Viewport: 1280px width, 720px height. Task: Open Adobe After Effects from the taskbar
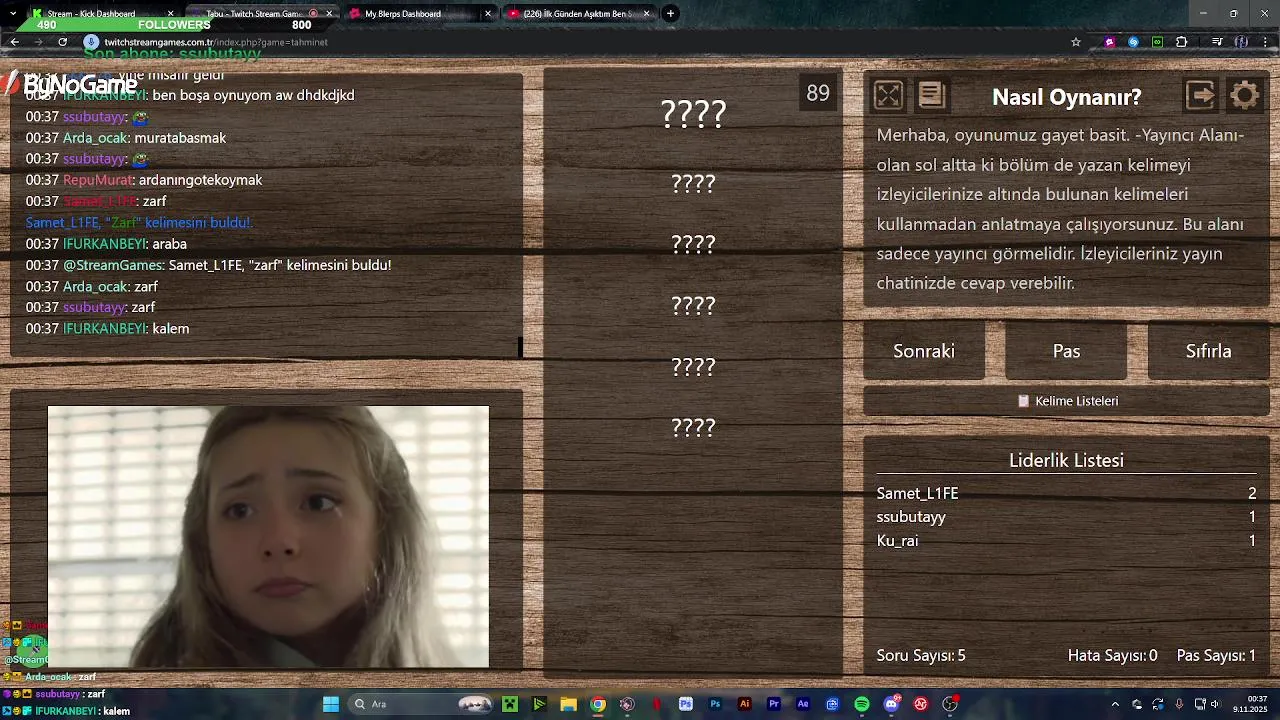[803, 704]
